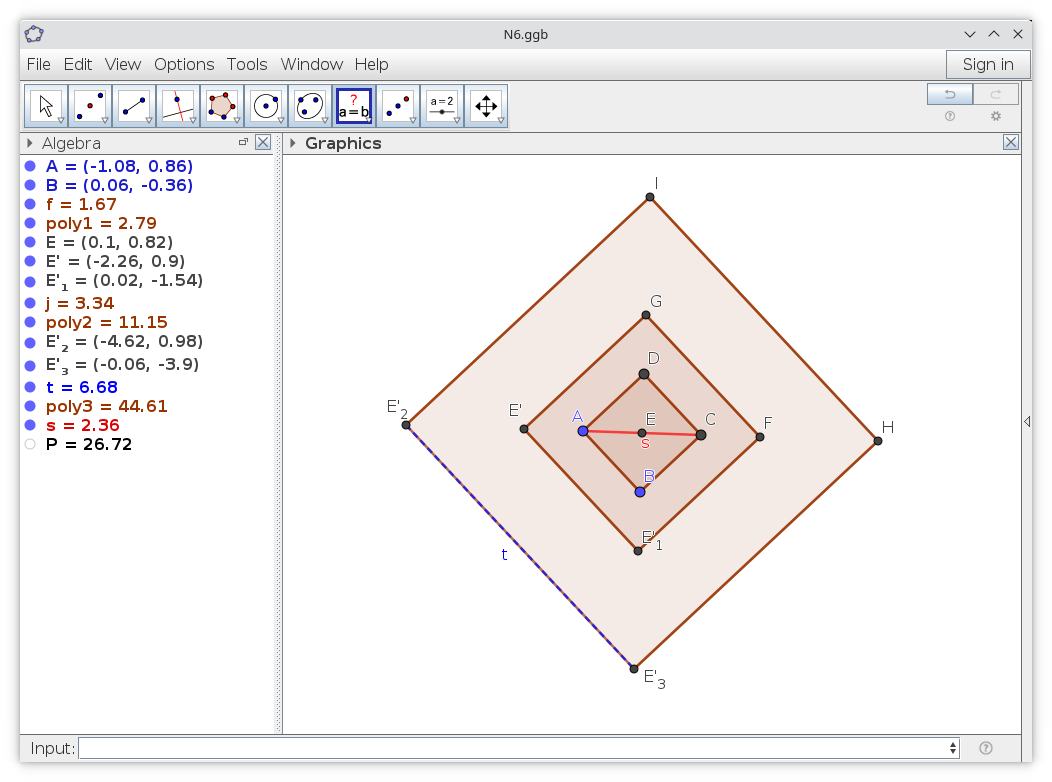Activate the Polygon tool
Screen dimensions: 1052x782
coord(222,105)
